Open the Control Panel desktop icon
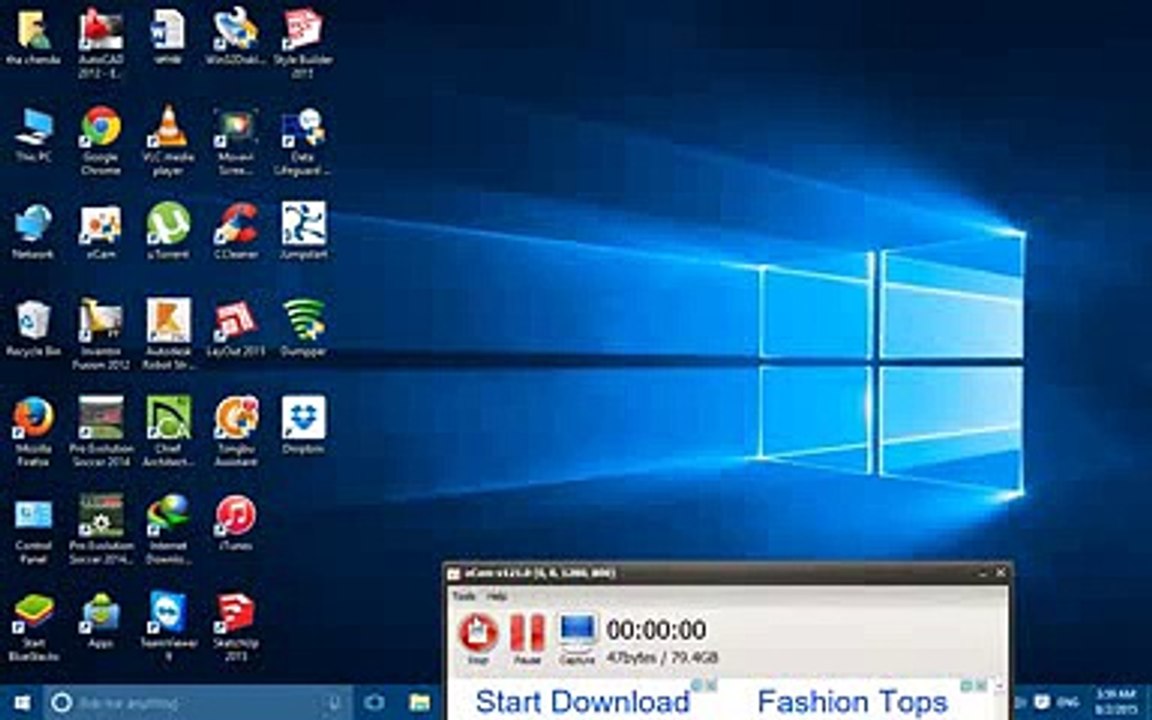The image size is (1152, 720). [33, 530]
